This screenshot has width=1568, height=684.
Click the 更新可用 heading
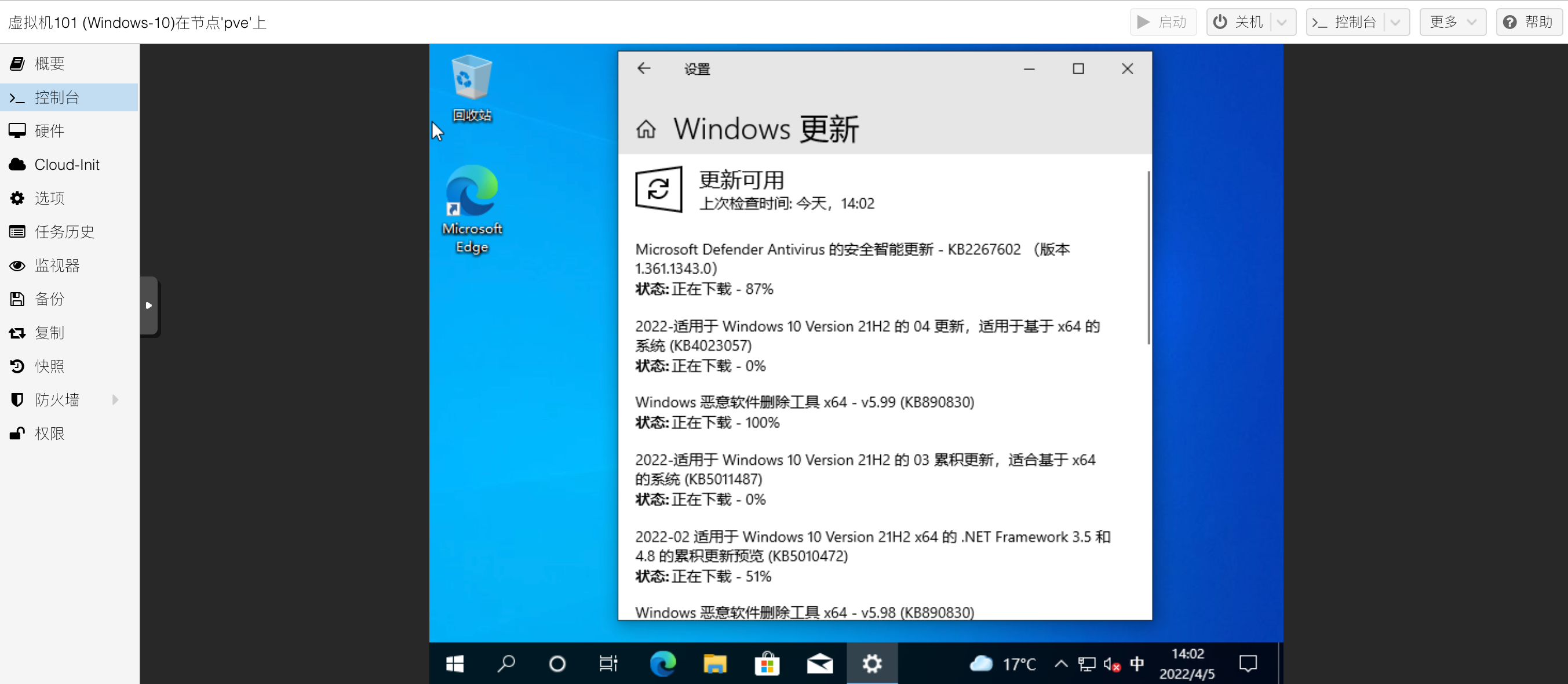point(741,180)
